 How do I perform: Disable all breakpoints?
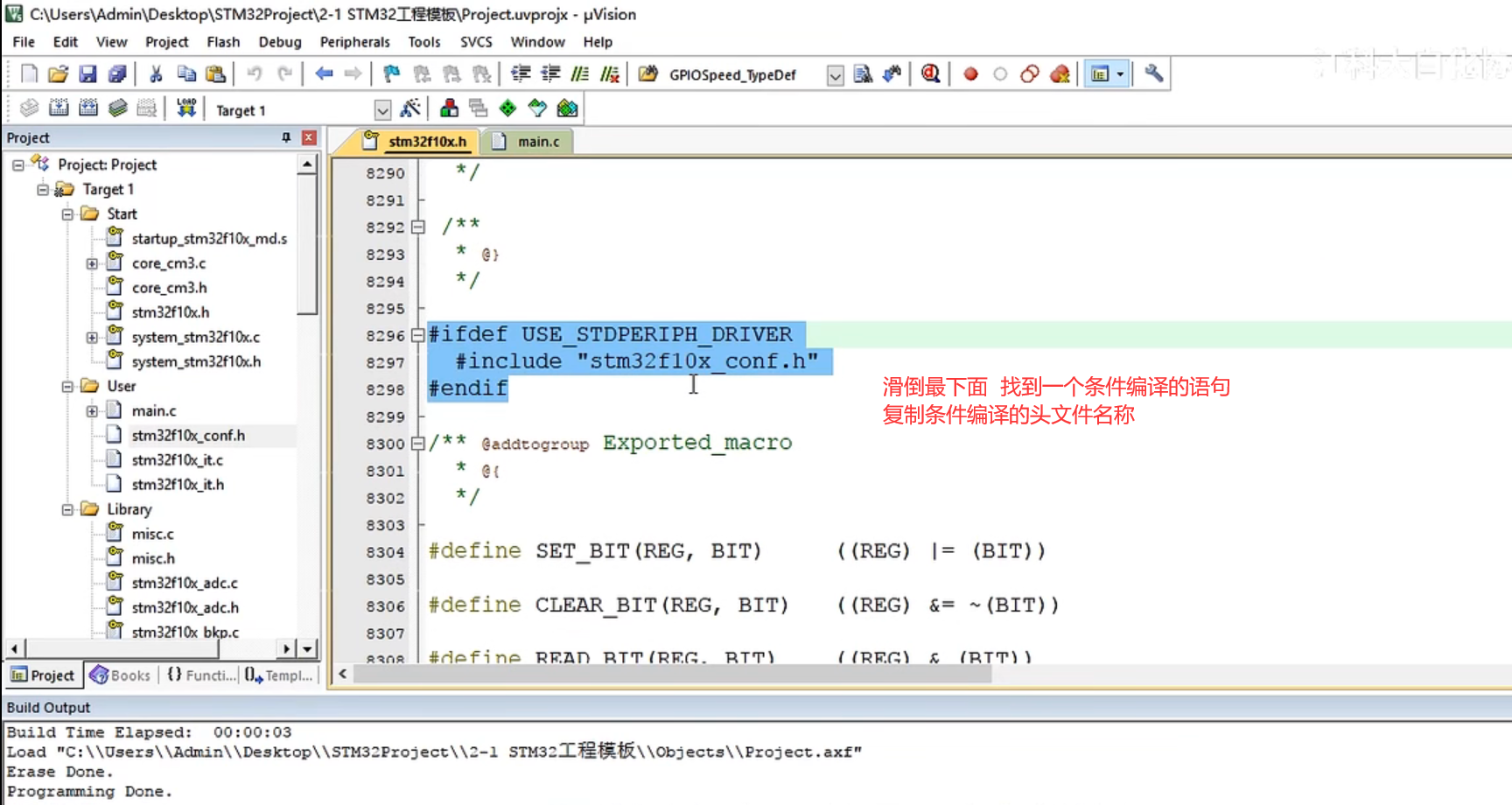point(1029,73)
